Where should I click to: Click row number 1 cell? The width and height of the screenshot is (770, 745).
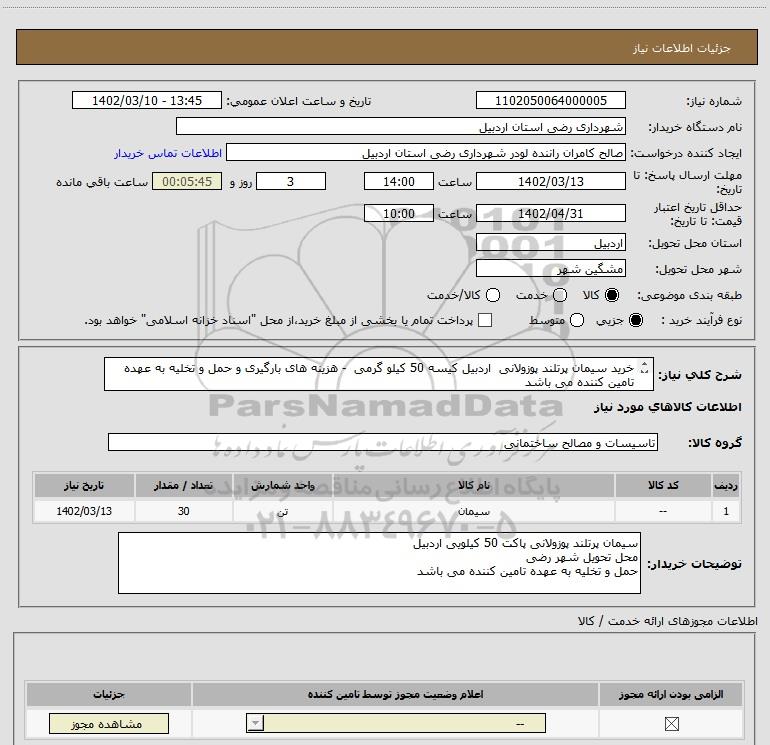[726, 511]
